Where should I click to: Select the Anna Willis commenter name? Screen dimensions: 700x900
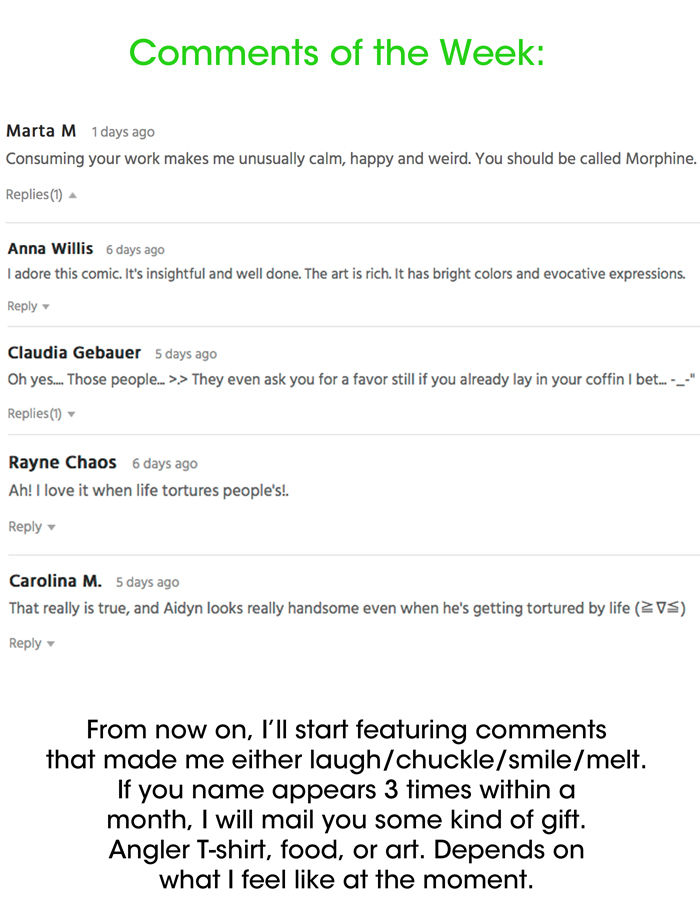tap(50, 248)
